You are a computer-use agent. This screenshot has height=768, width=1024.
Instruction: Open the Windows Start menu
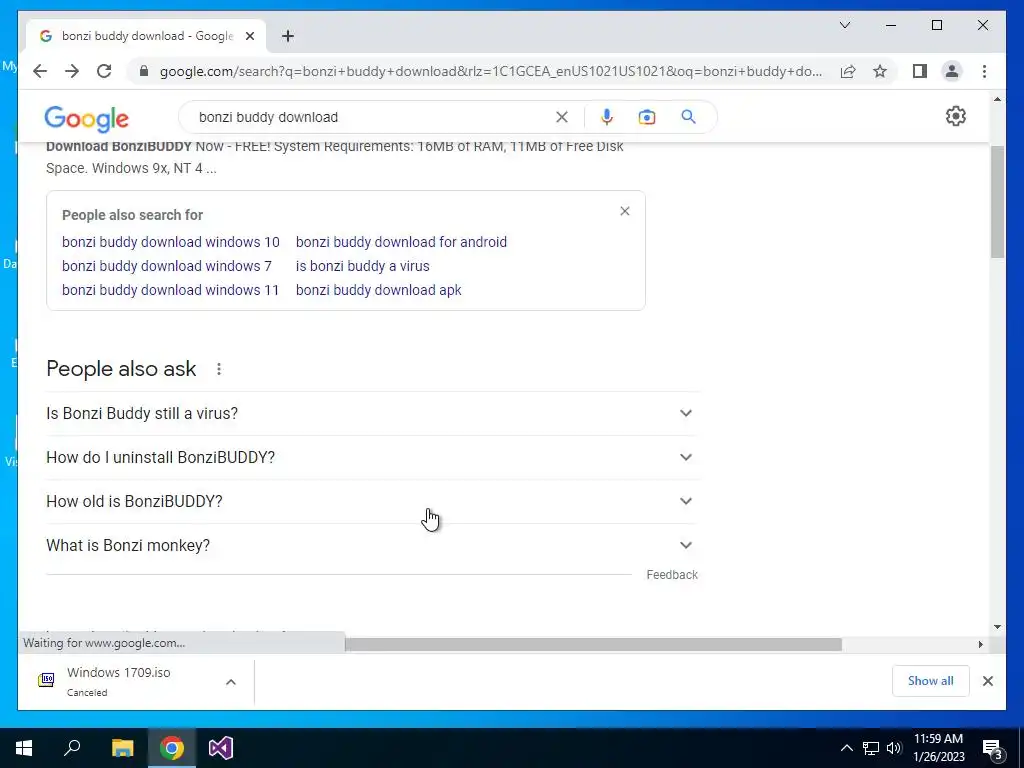pos(24,748)
